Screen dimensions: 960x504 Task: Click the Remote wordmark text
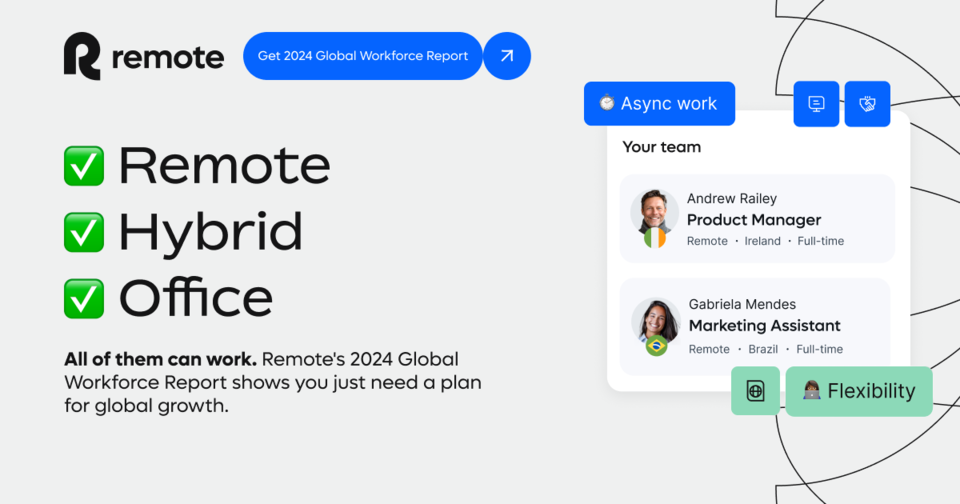click(x=168, y=57)
